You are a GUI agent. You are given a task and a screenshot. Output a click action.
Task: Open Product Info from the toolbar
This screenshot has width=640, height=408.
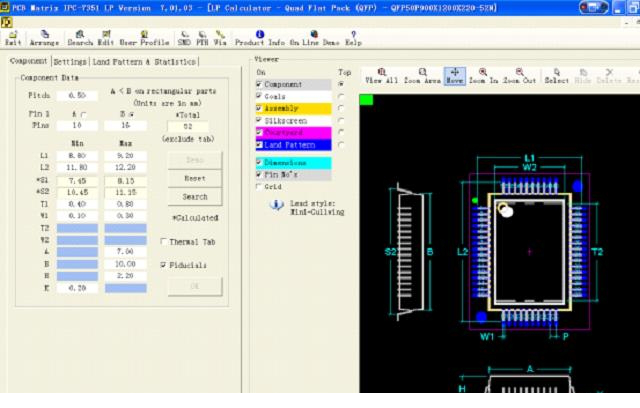pos(260,38)
